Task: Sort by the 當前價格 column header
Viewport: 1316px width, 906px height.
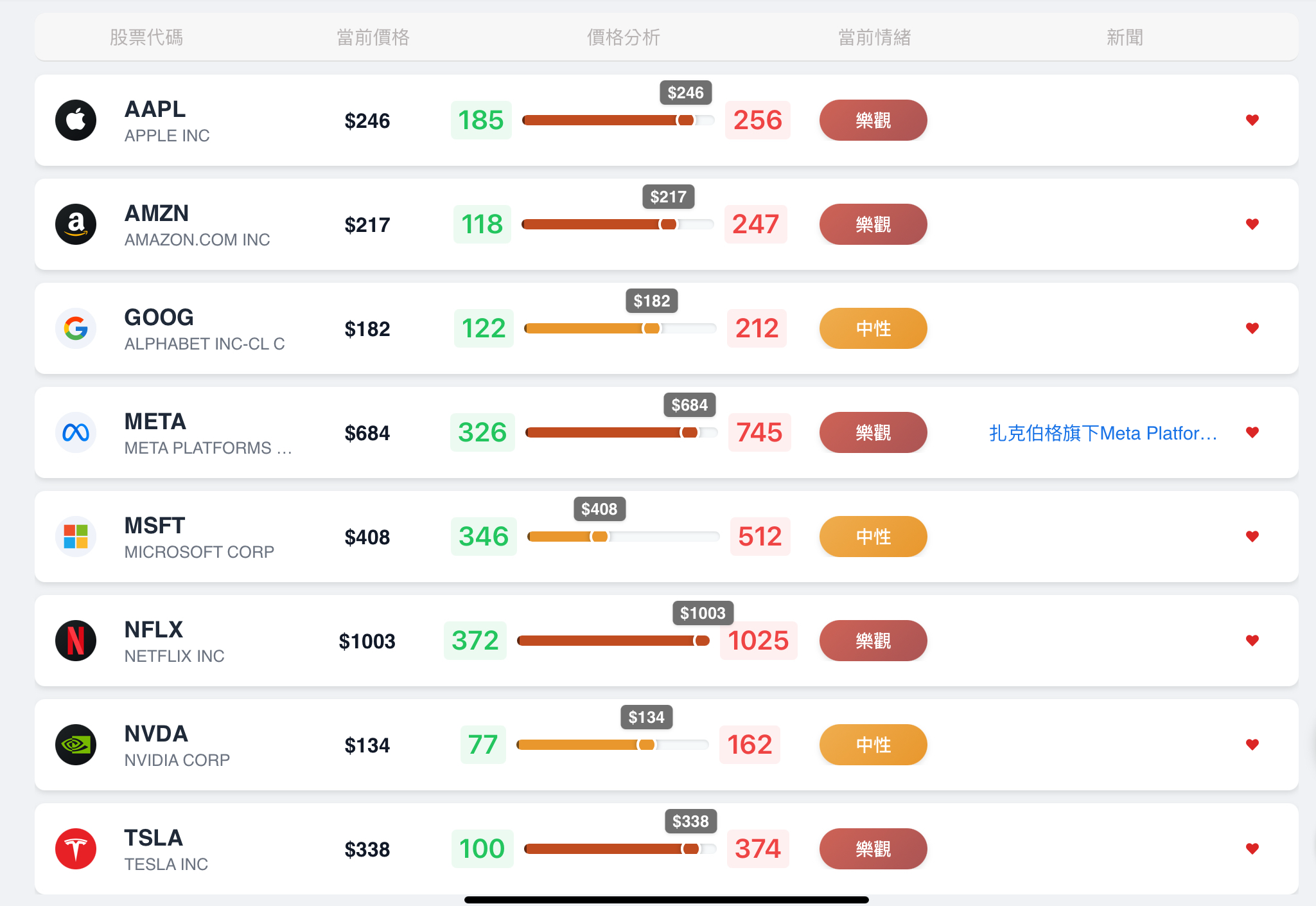Action: pos(373,37)
